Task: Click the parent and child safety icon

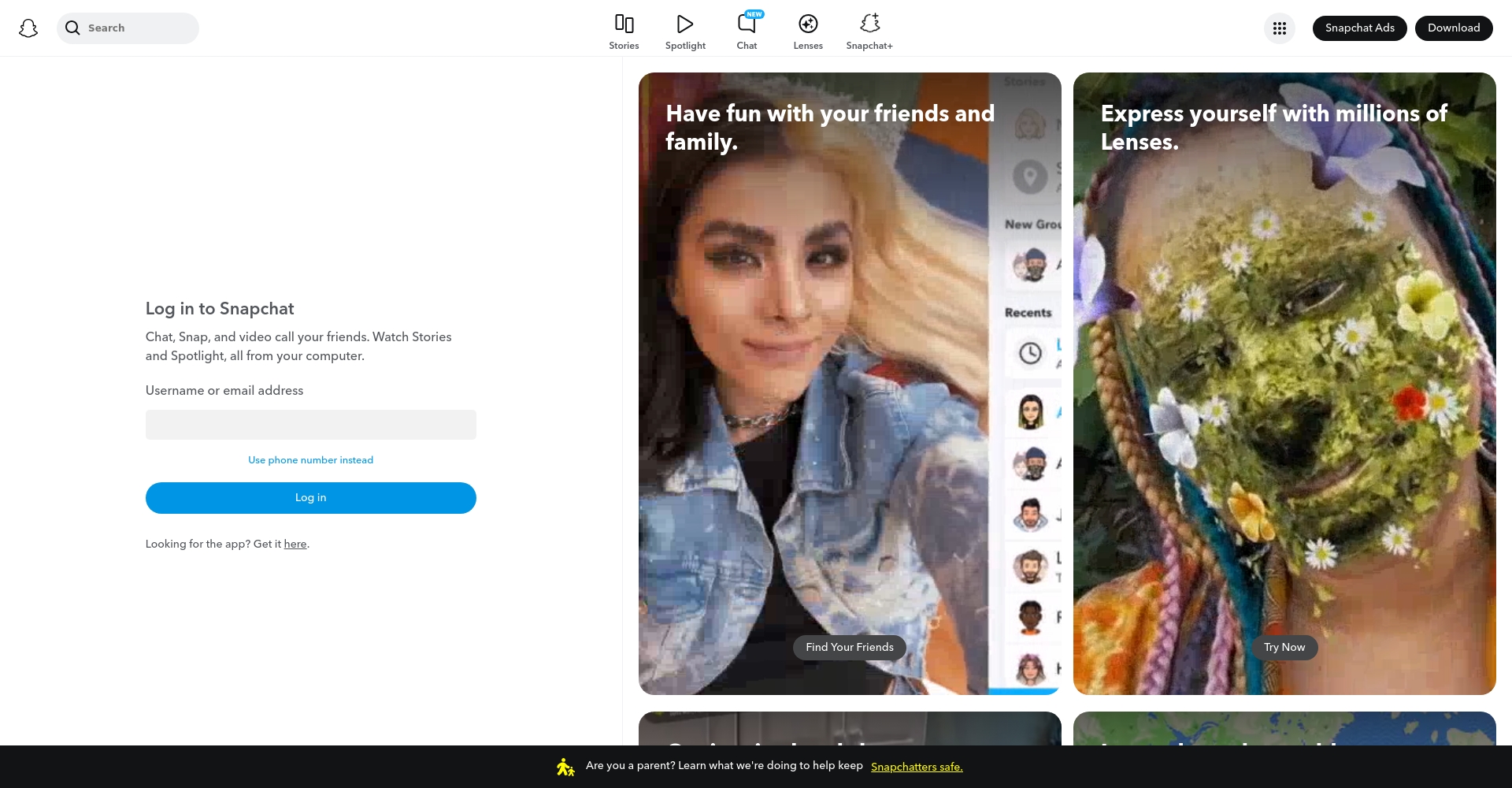Action: click(565, 767)
